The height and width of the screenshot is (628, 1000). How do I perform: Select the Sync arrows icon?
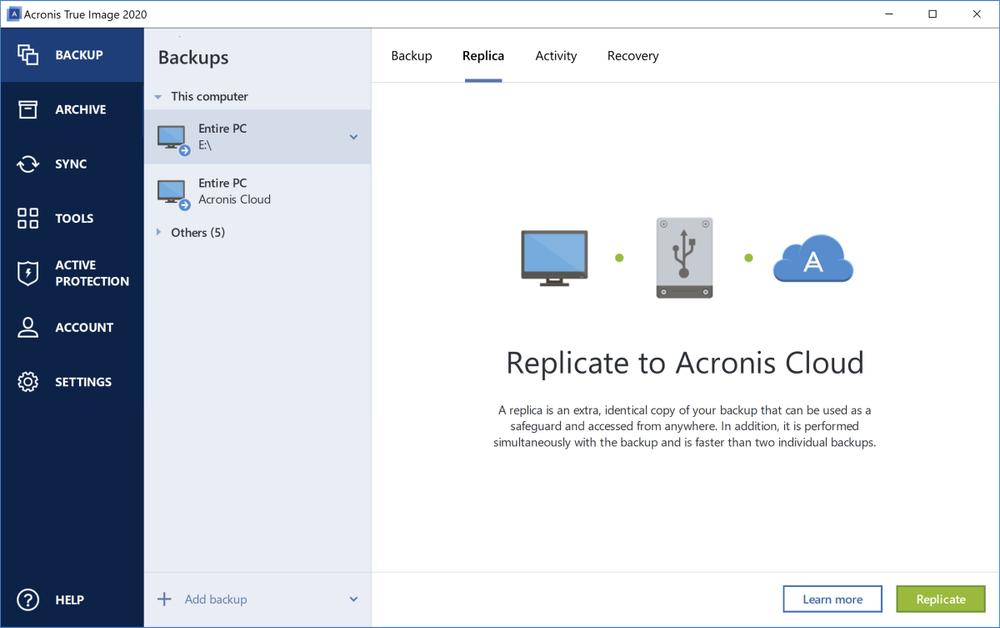point(27,164)
